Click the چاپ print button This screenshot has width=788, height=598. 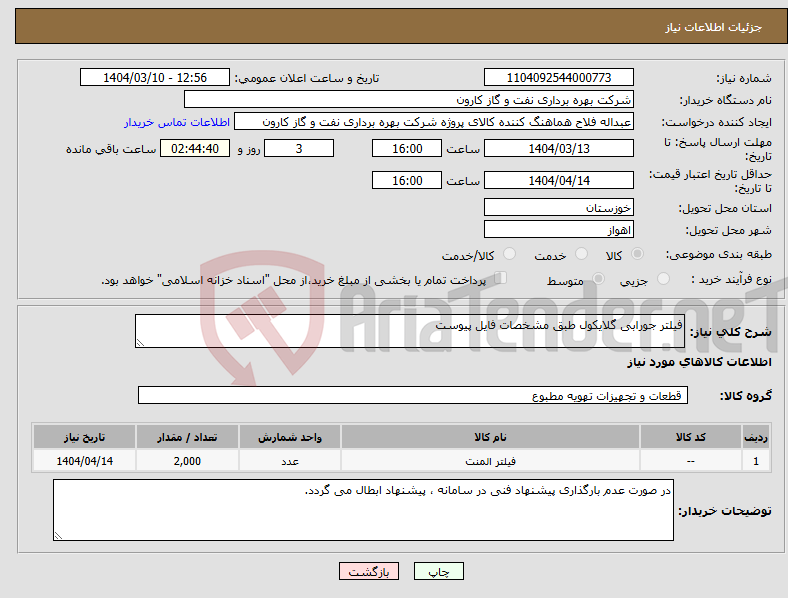(439, 571)
